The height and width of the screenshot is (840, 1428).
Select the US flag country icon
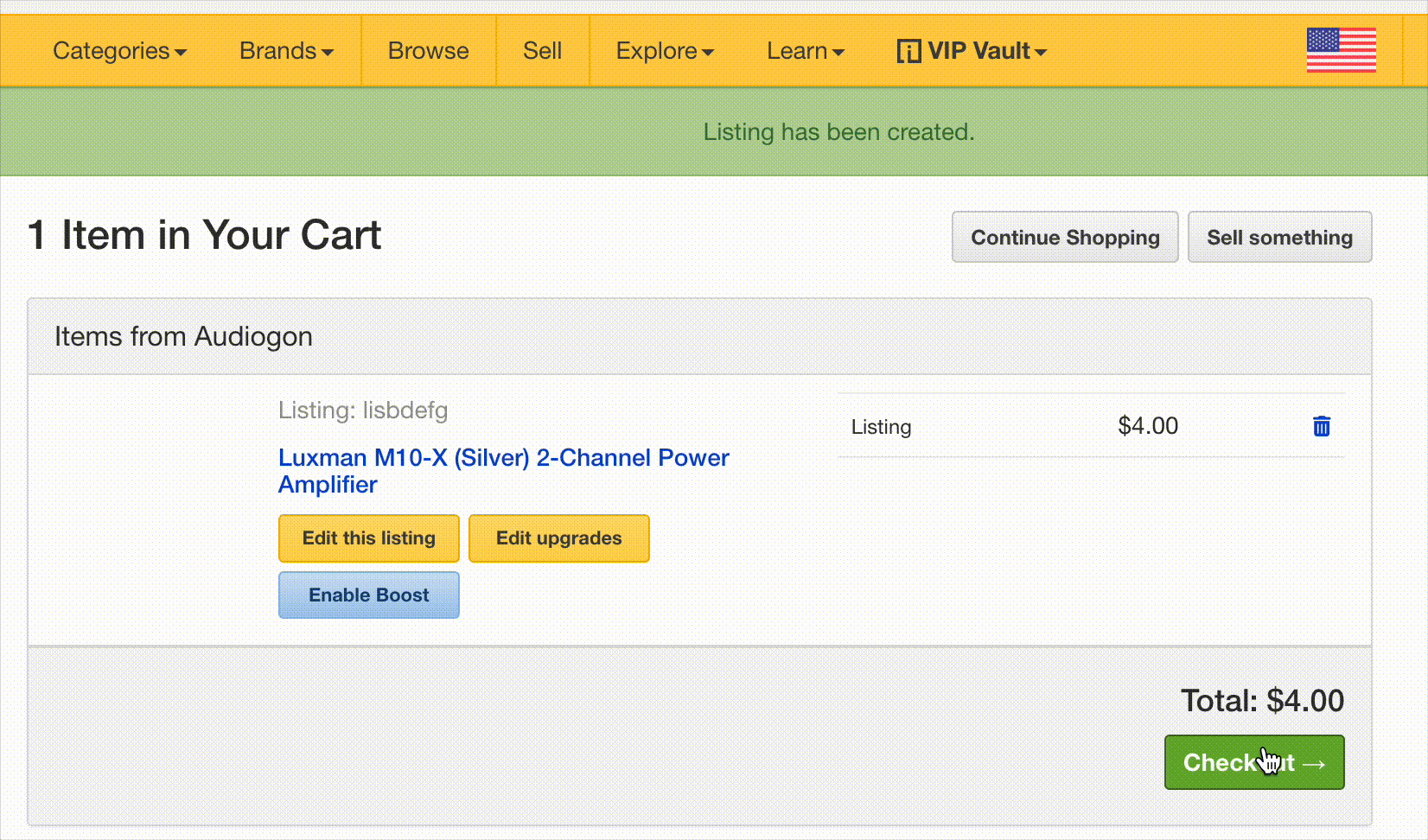click(x=1341, y=50)
